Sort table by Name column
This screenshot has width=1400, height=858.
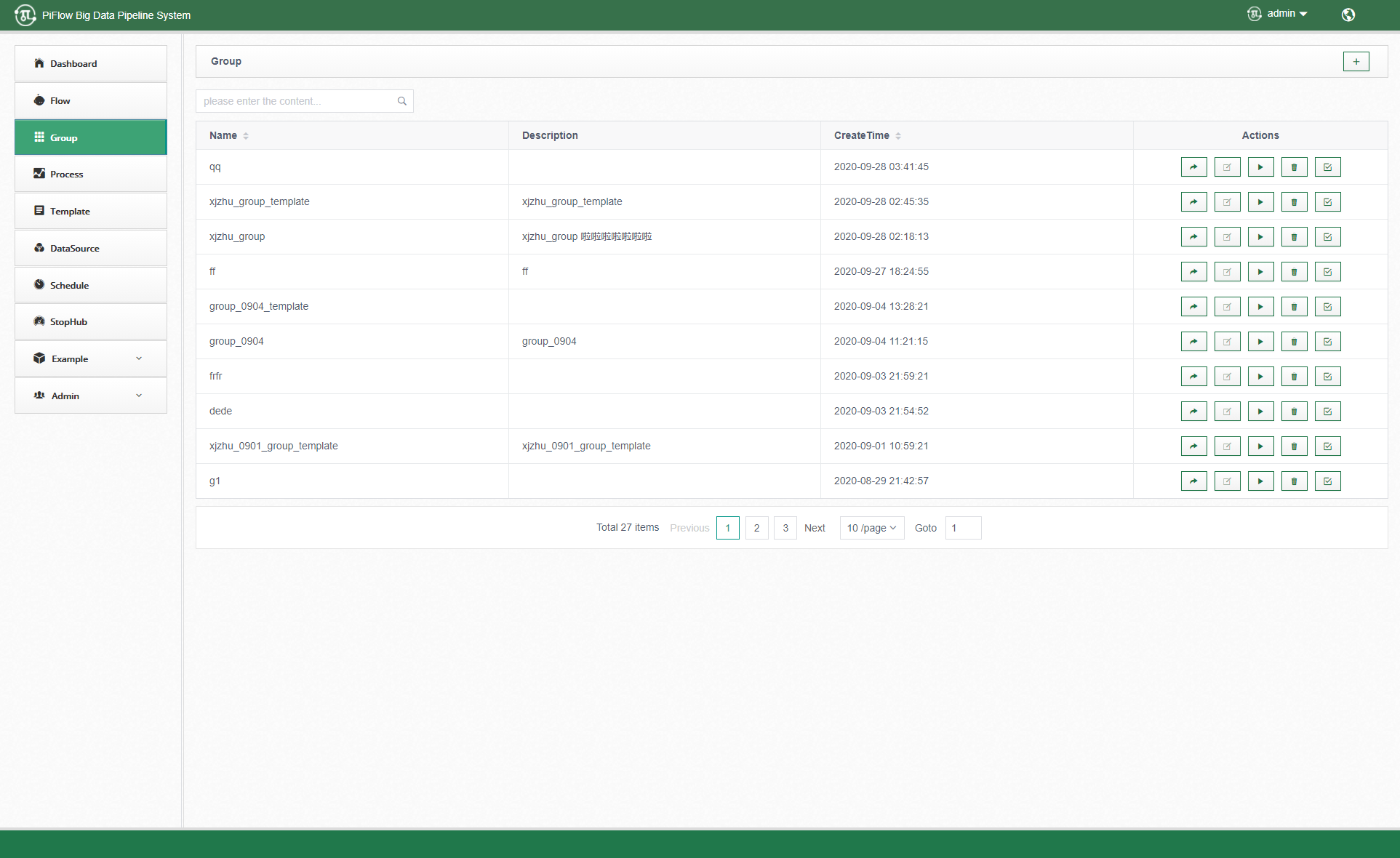click(246, 136)
